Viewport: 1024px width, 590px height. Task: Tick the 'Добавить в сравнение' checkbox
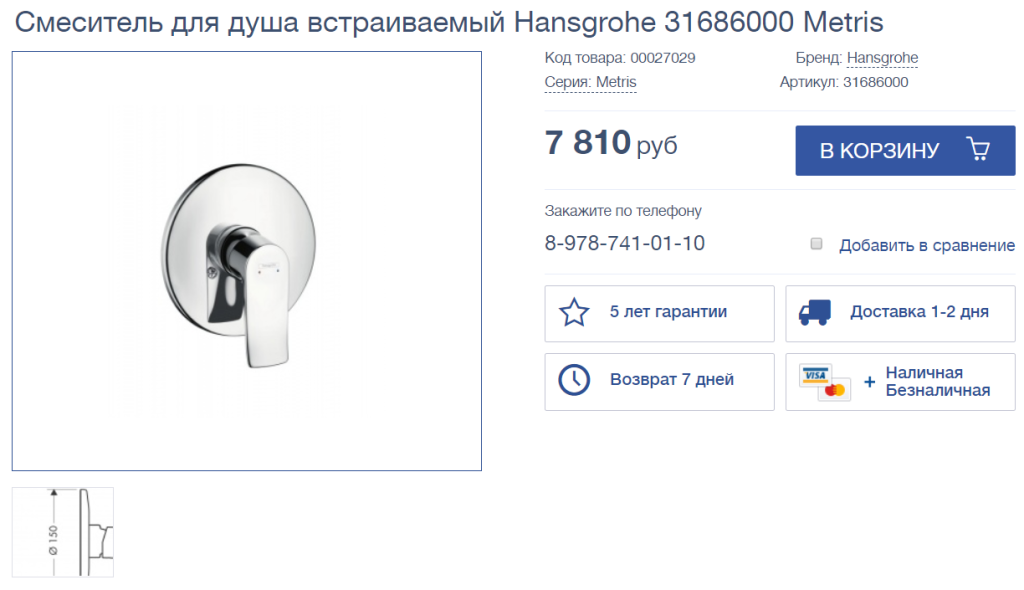[816, 244]
